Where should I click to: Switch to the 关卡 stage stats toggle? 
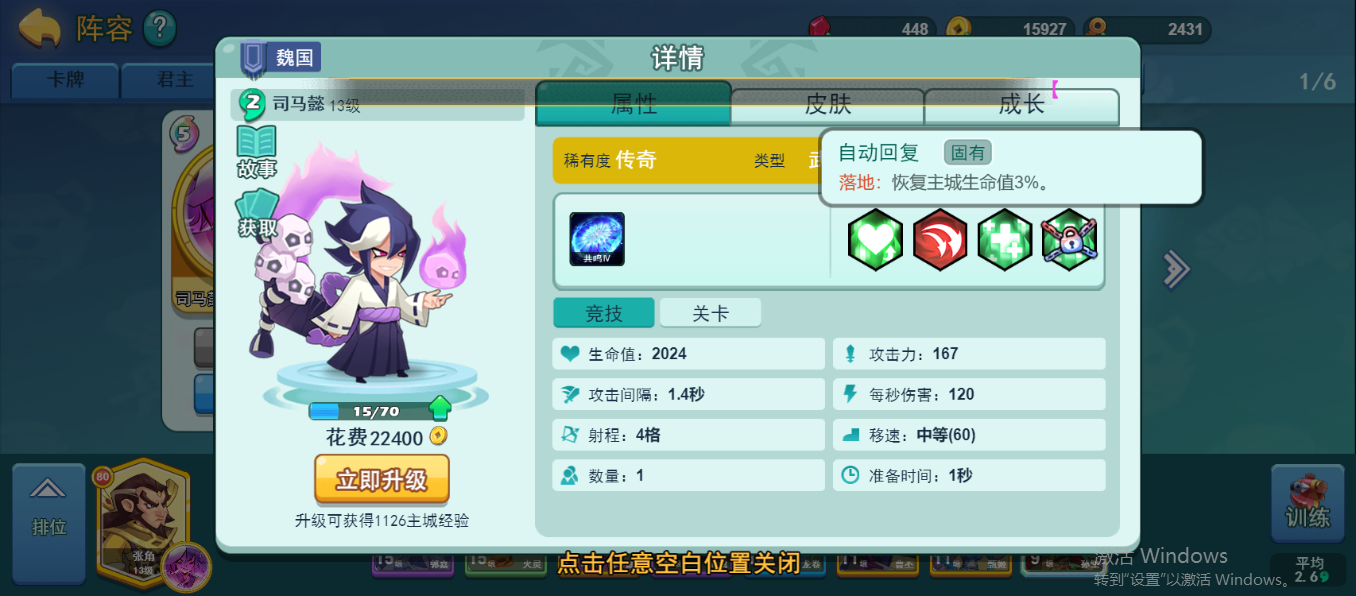point(710,313)
